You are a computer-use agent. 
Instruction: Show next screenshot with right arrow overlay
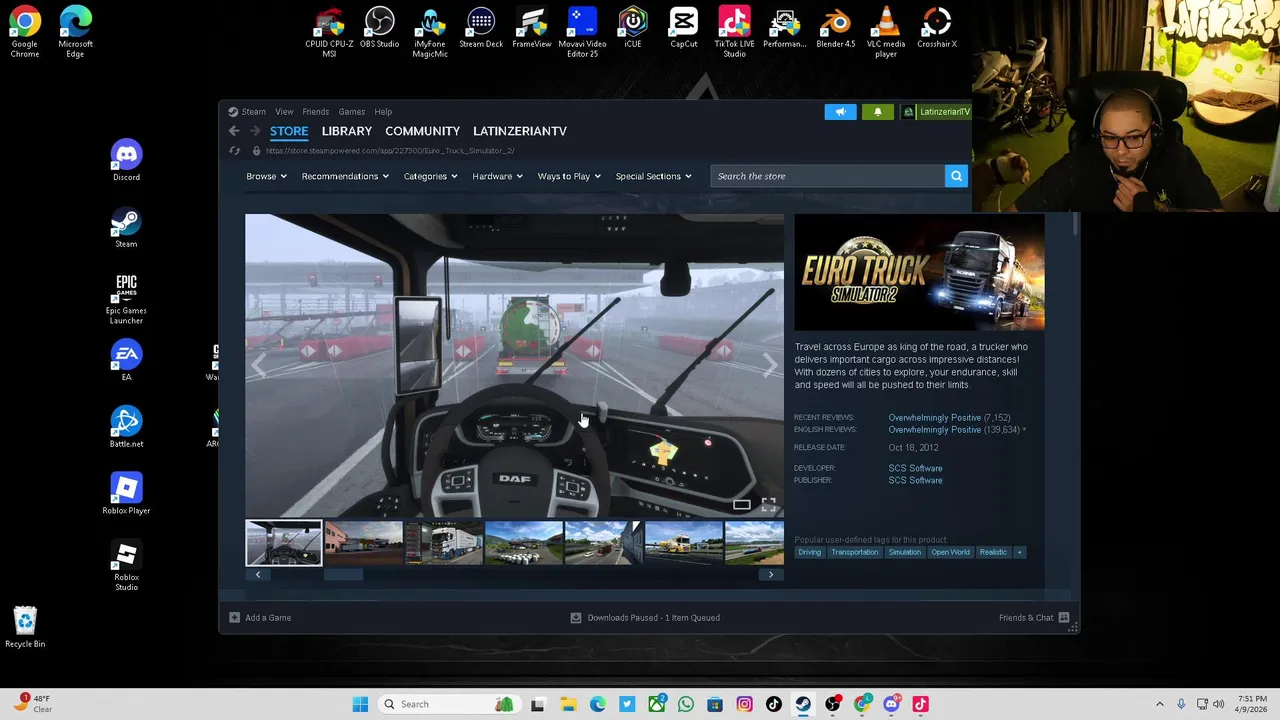[768, 366]
